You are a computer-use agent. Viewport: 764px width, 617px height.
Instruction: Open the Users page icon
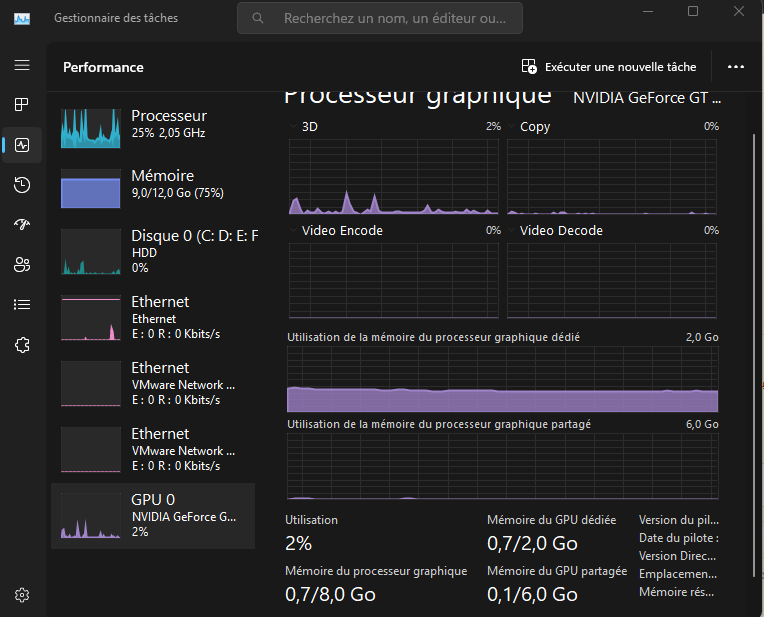click(22, 265)
